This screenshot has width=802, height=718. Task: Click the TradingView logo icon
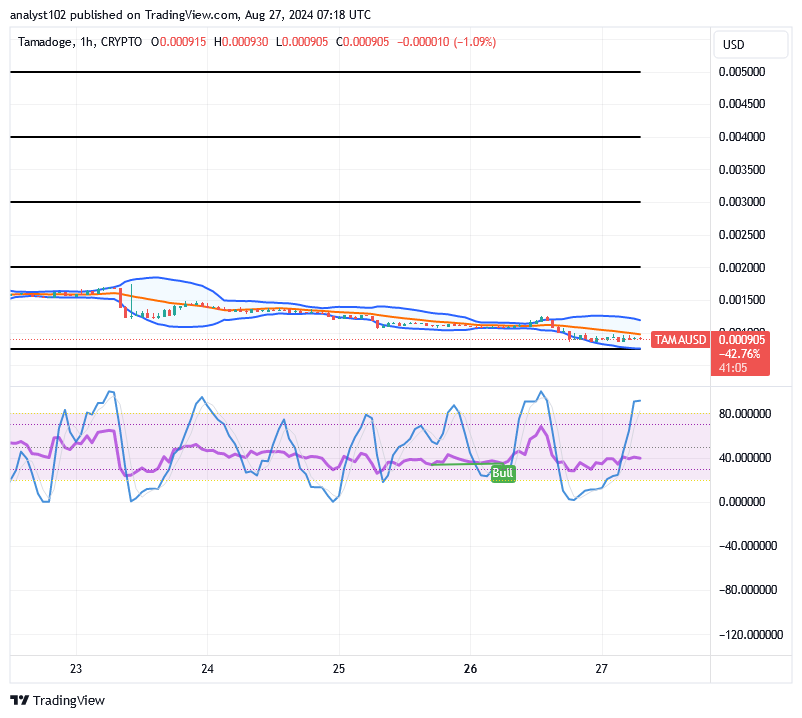20,701
